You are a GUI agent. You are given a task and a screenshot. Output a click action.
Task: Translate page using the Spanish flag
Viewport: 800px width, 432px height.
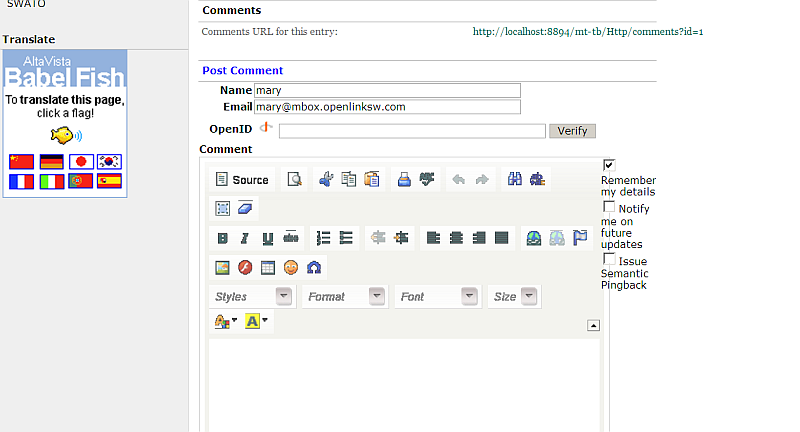110,181
